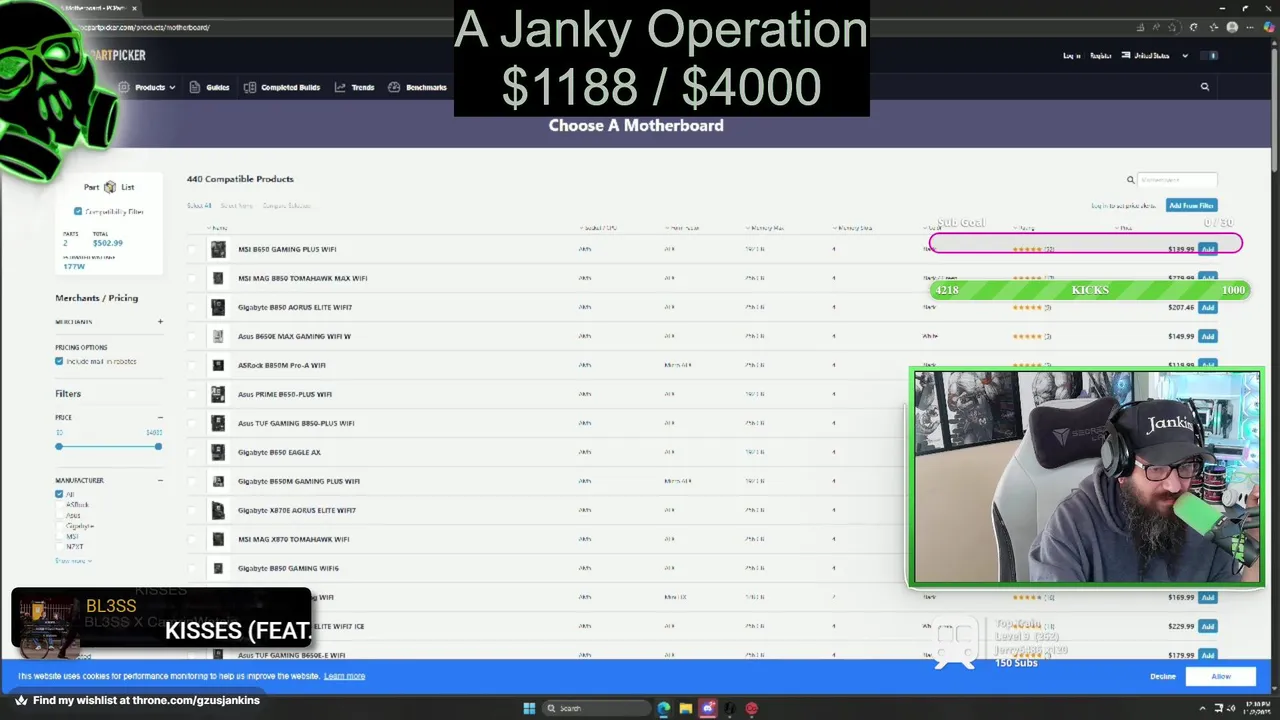Click Asus B650E MAX GAMING WIFI W thumbnail
Viewport: 1280px width, 720px height.
218,336
